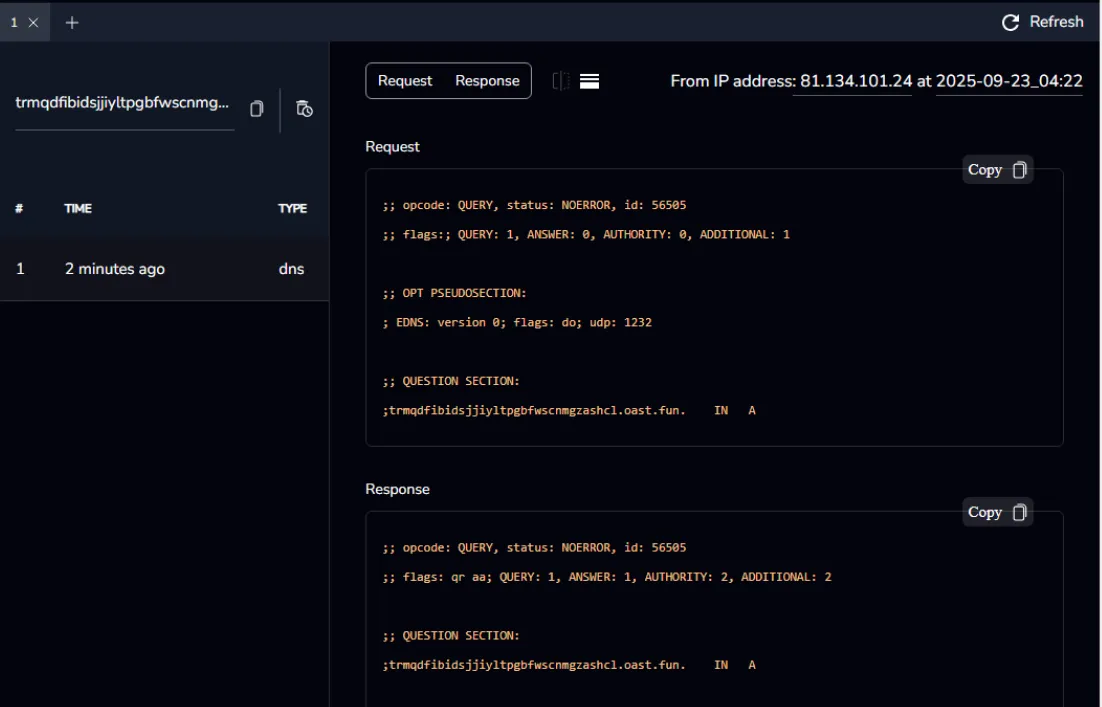Copy the Request section content

pos(997,170)
